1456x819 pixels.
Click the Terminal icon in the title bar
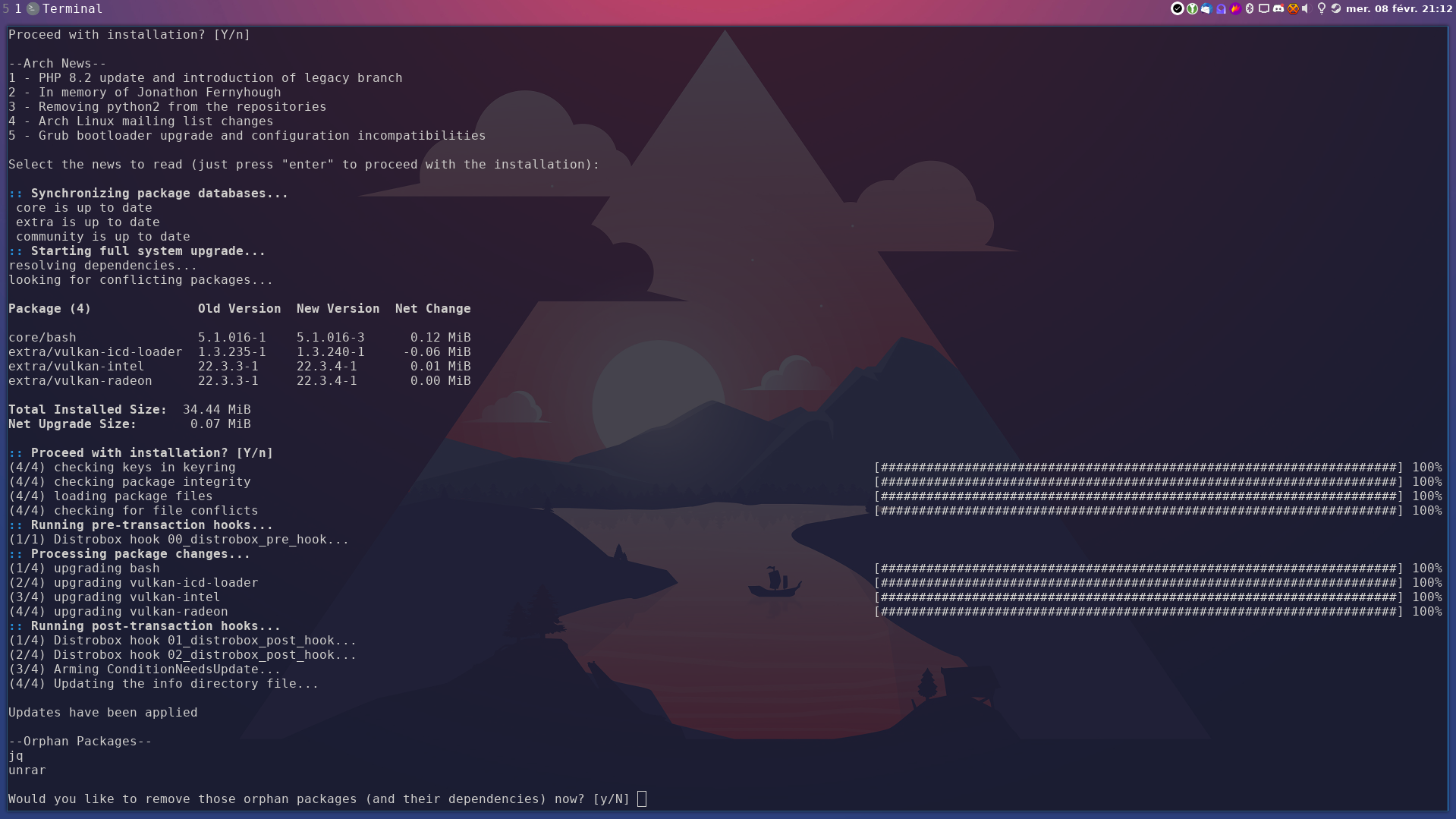(31, 9)
